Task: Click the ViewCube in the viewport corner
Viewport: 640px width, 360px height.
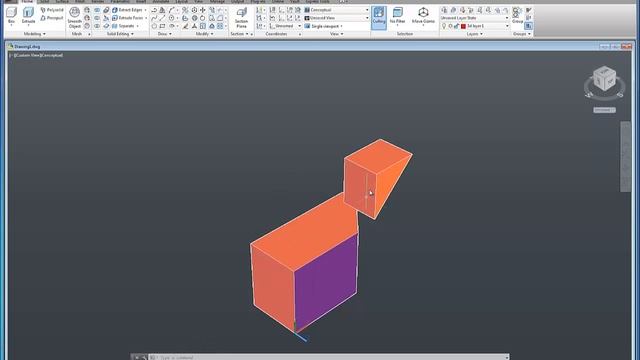Action: point(604,79)
